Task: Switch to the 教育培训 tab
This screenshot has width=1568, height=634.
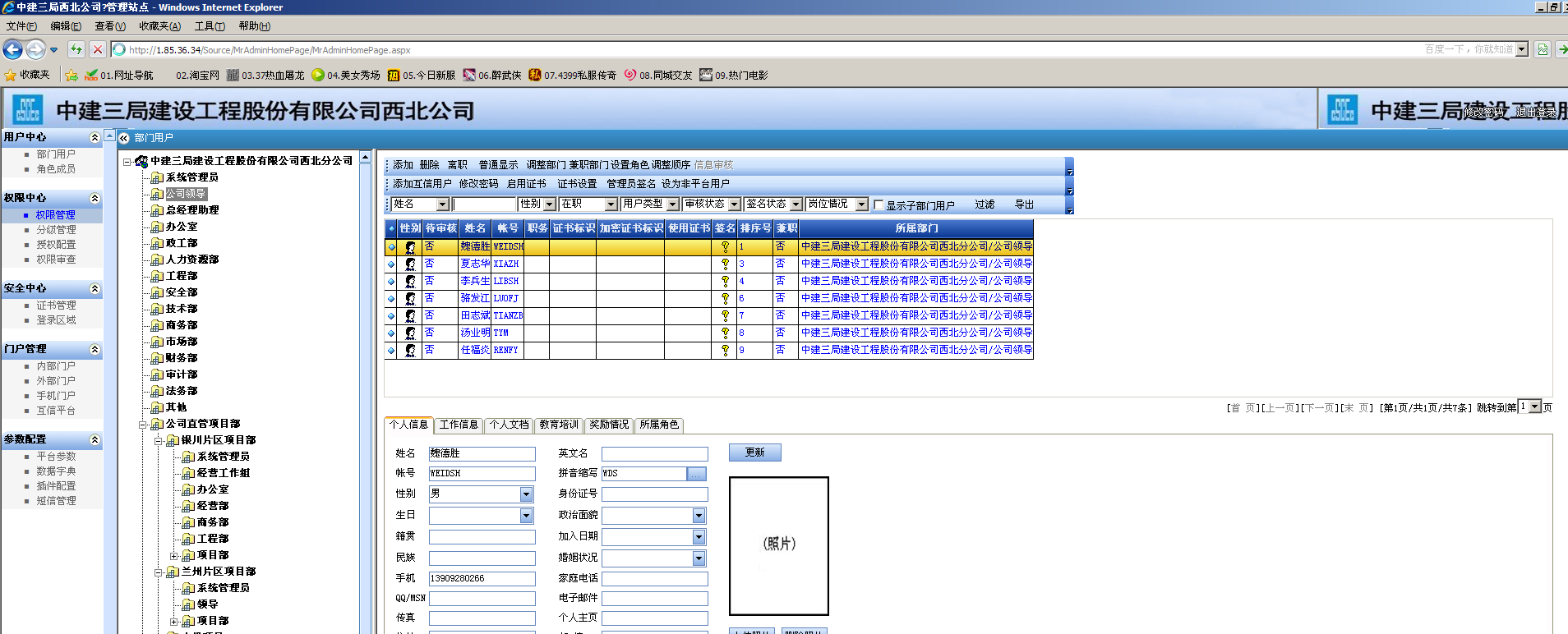Action: (559, 425)
